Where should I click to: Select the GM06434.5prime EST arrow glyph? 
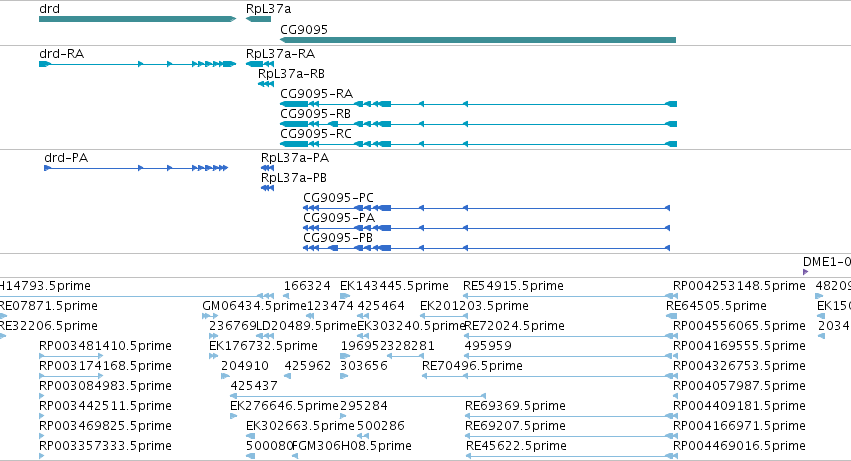point(210,316)
